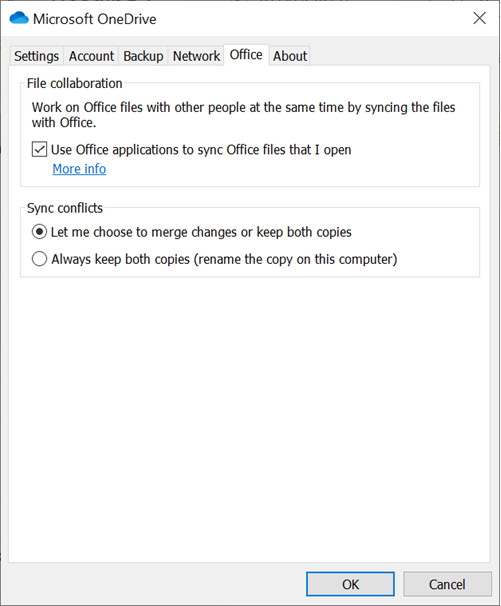Screen dimensions: 501x606
Task: Switch to the Settings tab
Action: coord(36,56)
